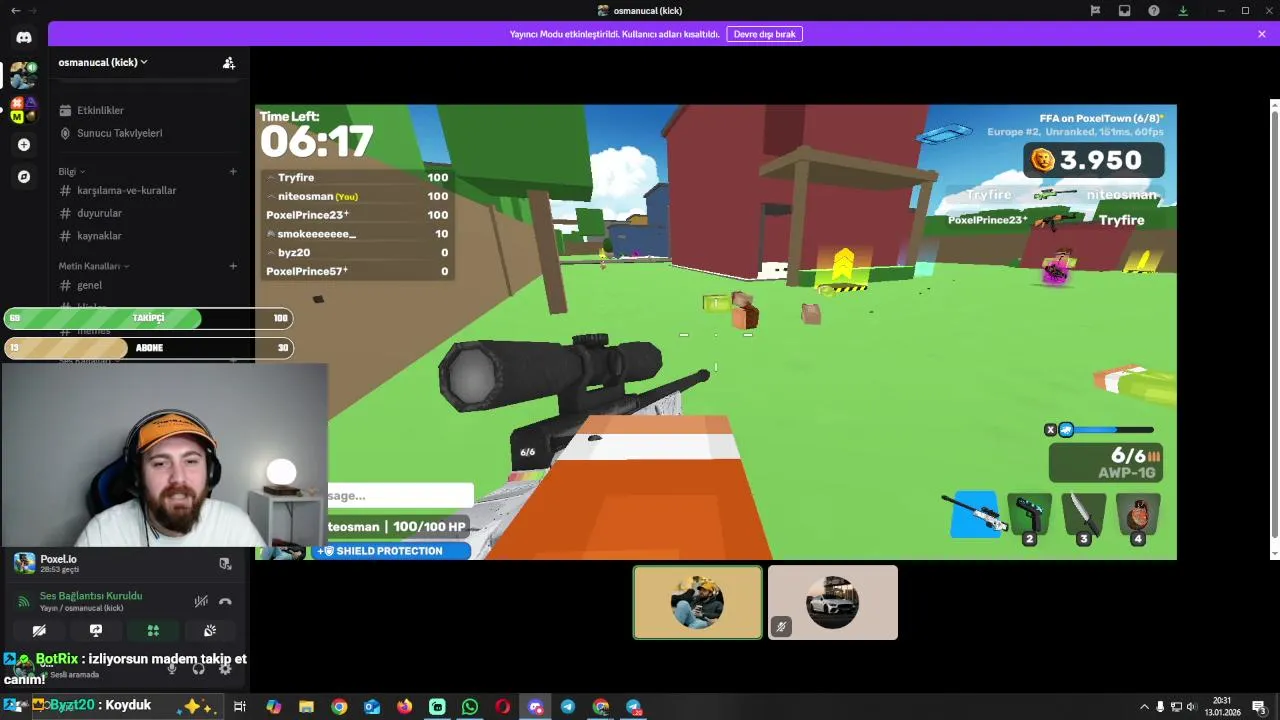Dismiss the purple streamer mode banner
Image resolution: width=1280 pixels, height=720 pixels.
coord(1262,34)
